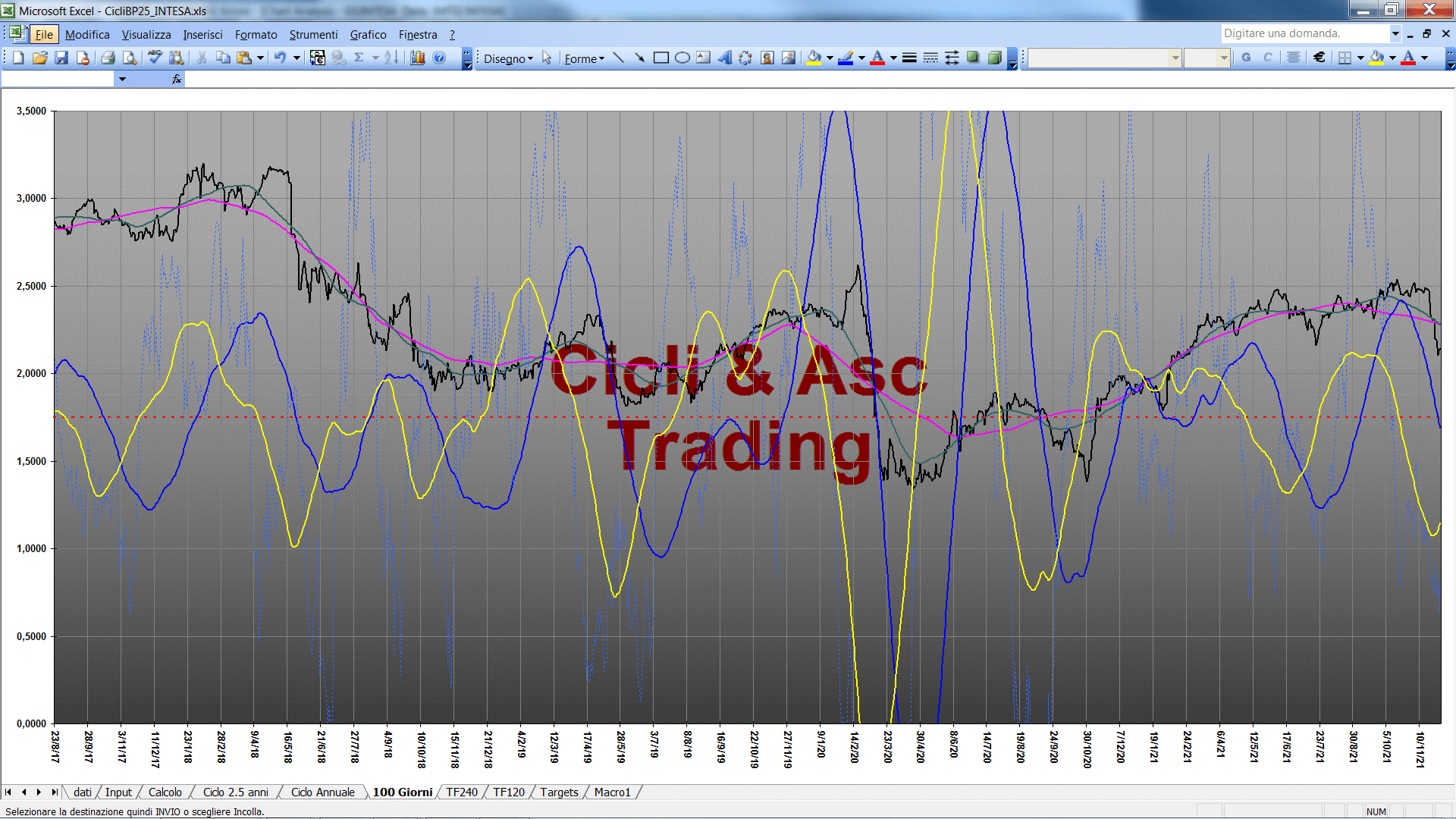Click the Permission icon in the toolbar
This screenshot has width=1456, height=819.
[x=83, y=58]
